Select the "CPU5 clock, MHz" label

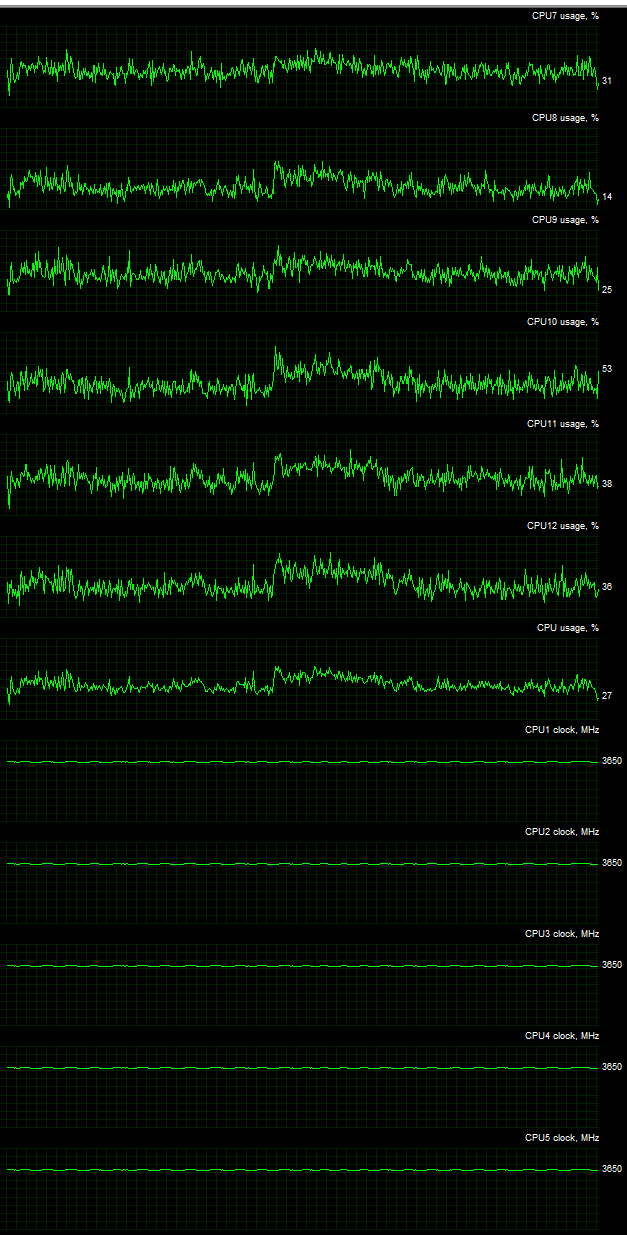562,1138
